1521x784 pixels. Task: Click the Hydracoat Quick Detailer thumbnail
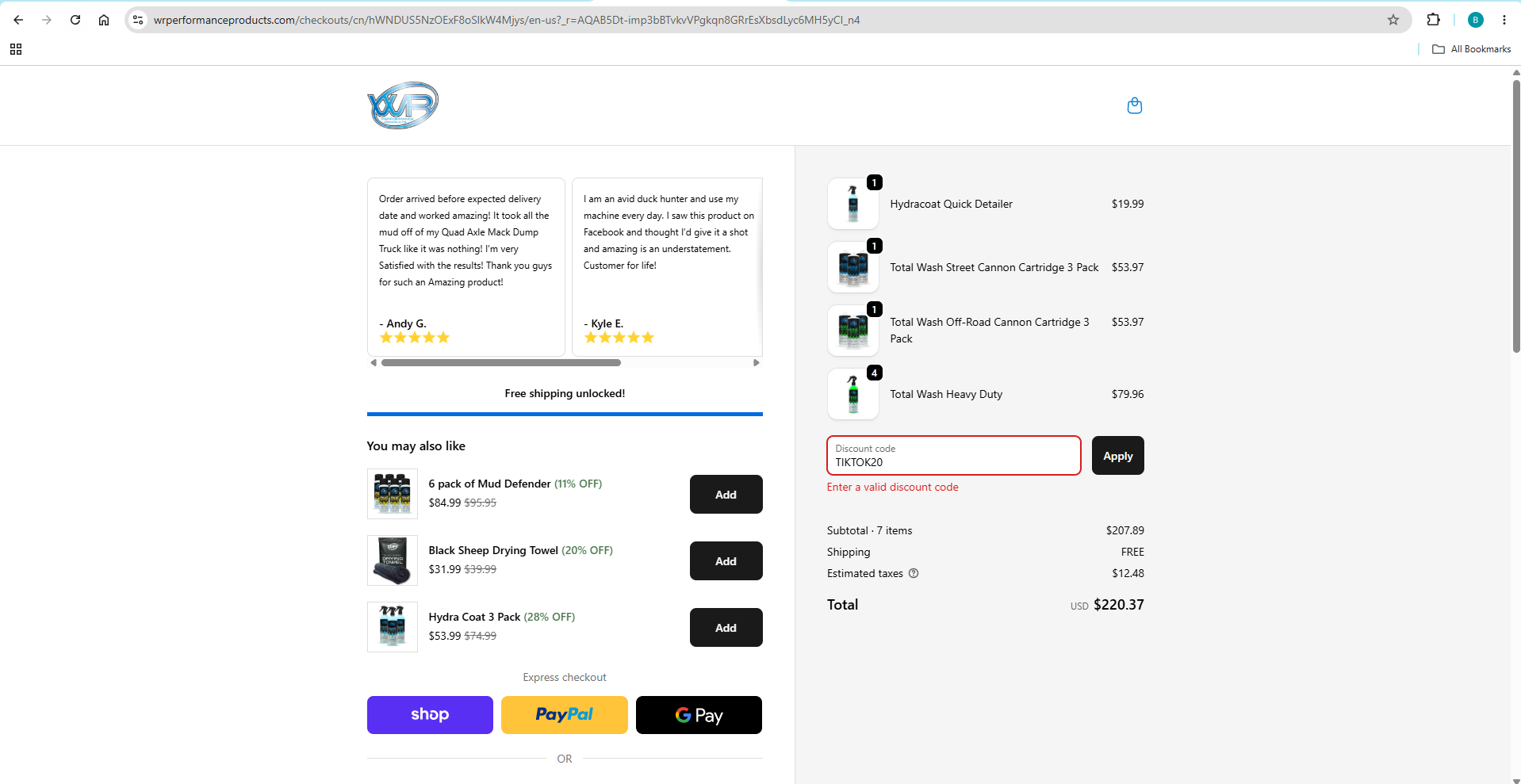(x=853, y=204)
